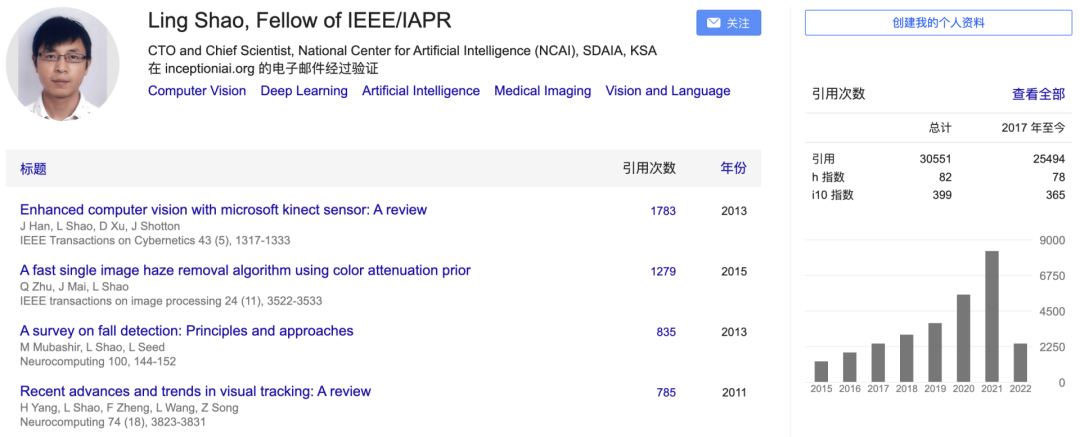Sort articles by 标题 header
The width and height of the screenshot is (1080, 437).
[x=33, y=169]
